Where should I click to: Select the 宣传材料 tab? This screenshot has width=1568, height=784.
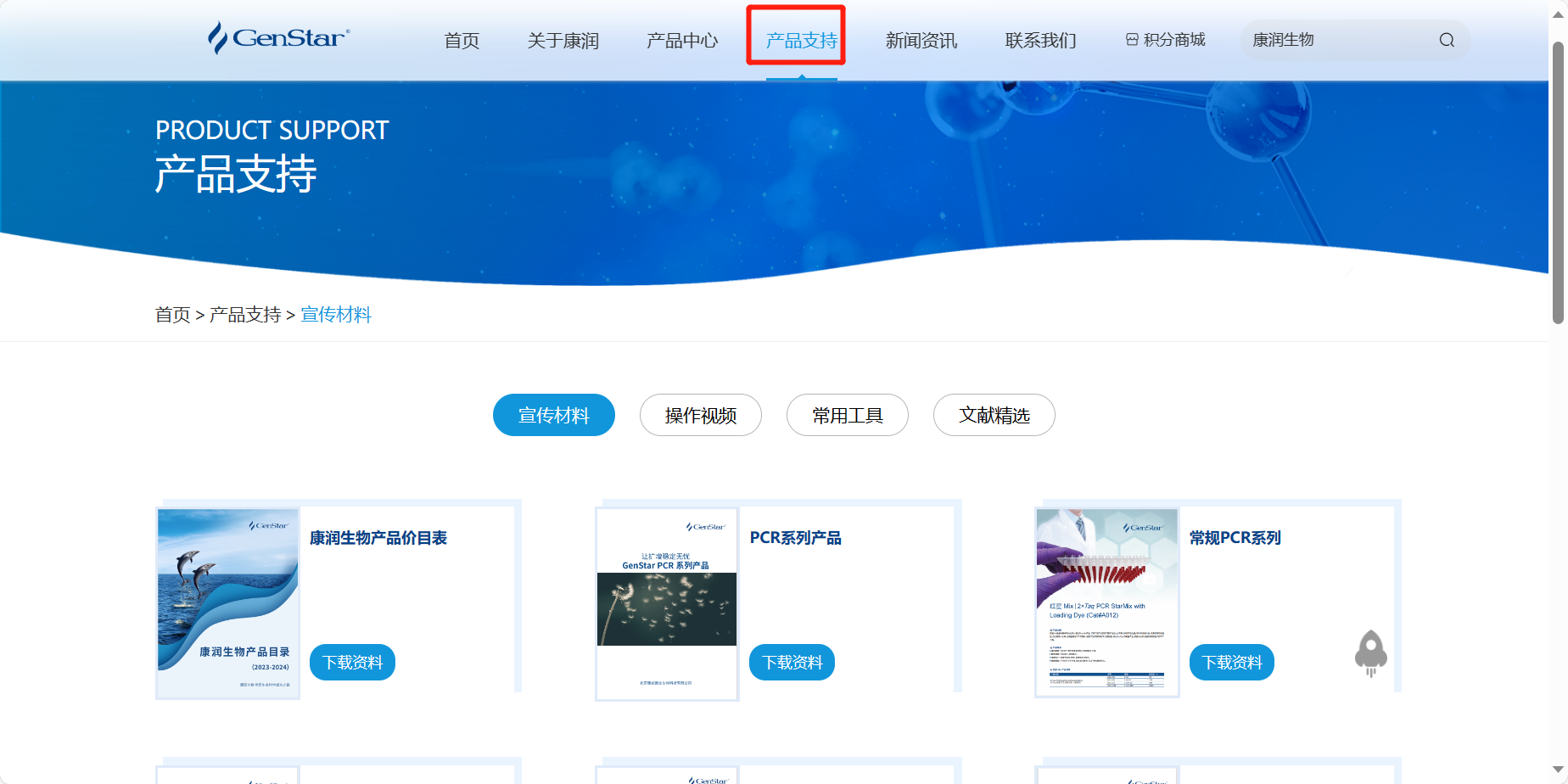click(553, 415)
